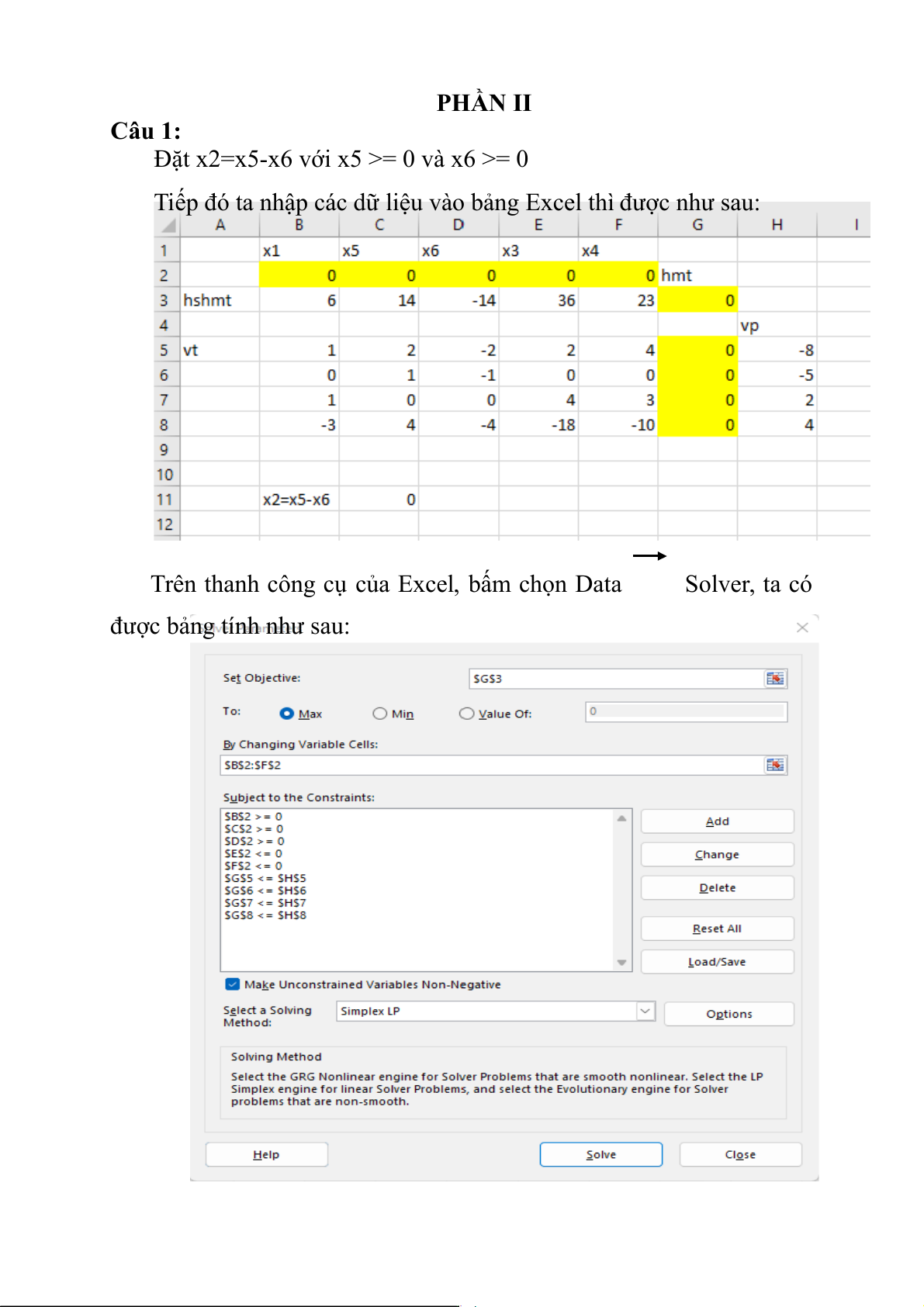Click range selector icon for Changing Variable Cells
The width and height of the screenshot is (924, 1307).
pyautogui.click(x=774, y=765)
